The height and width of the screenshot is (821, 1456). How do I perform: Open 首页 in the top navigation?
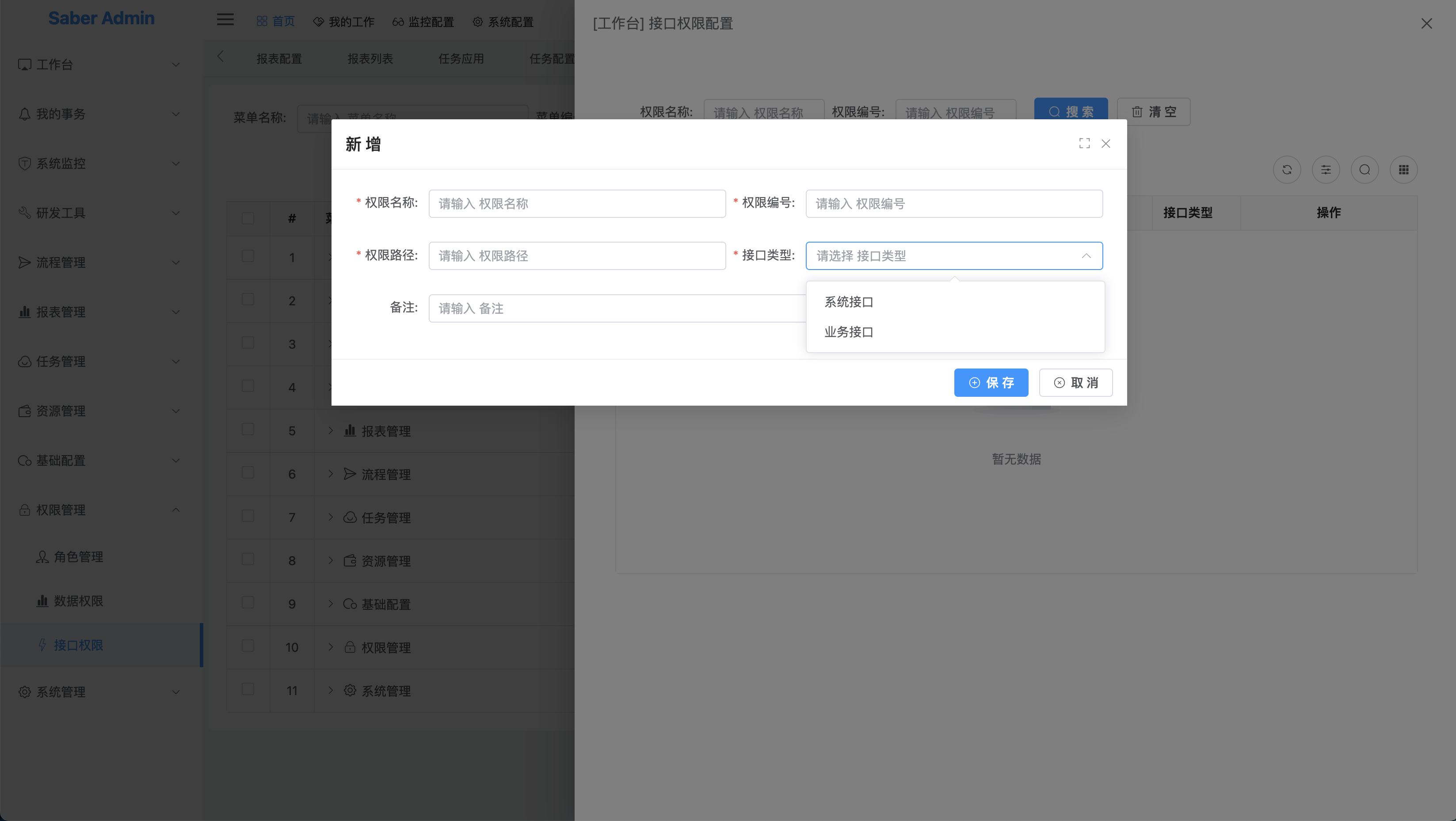[x=275, y=22]
